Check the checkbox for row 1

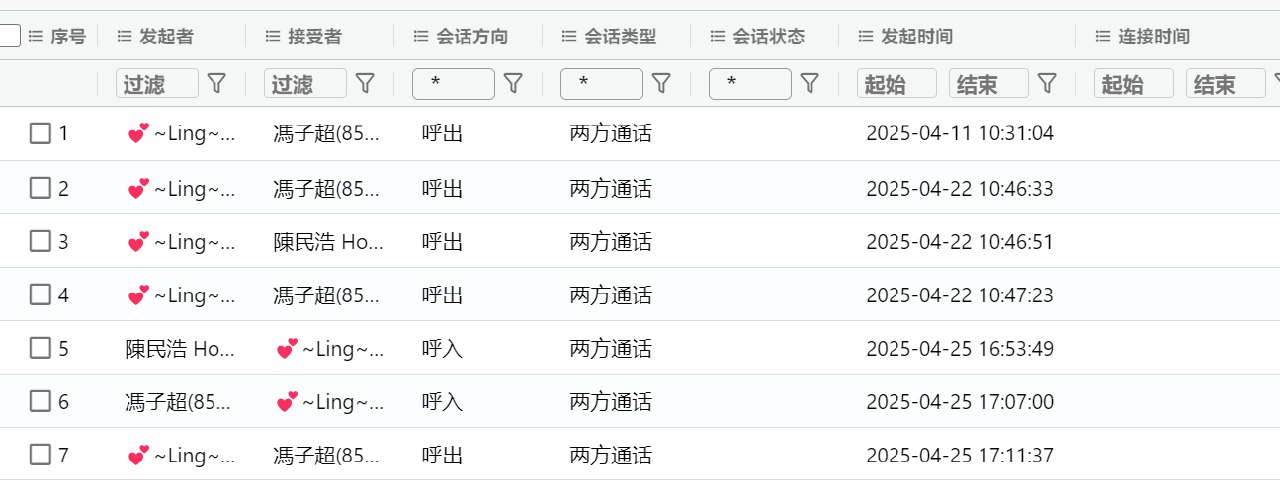coord(40,133)
